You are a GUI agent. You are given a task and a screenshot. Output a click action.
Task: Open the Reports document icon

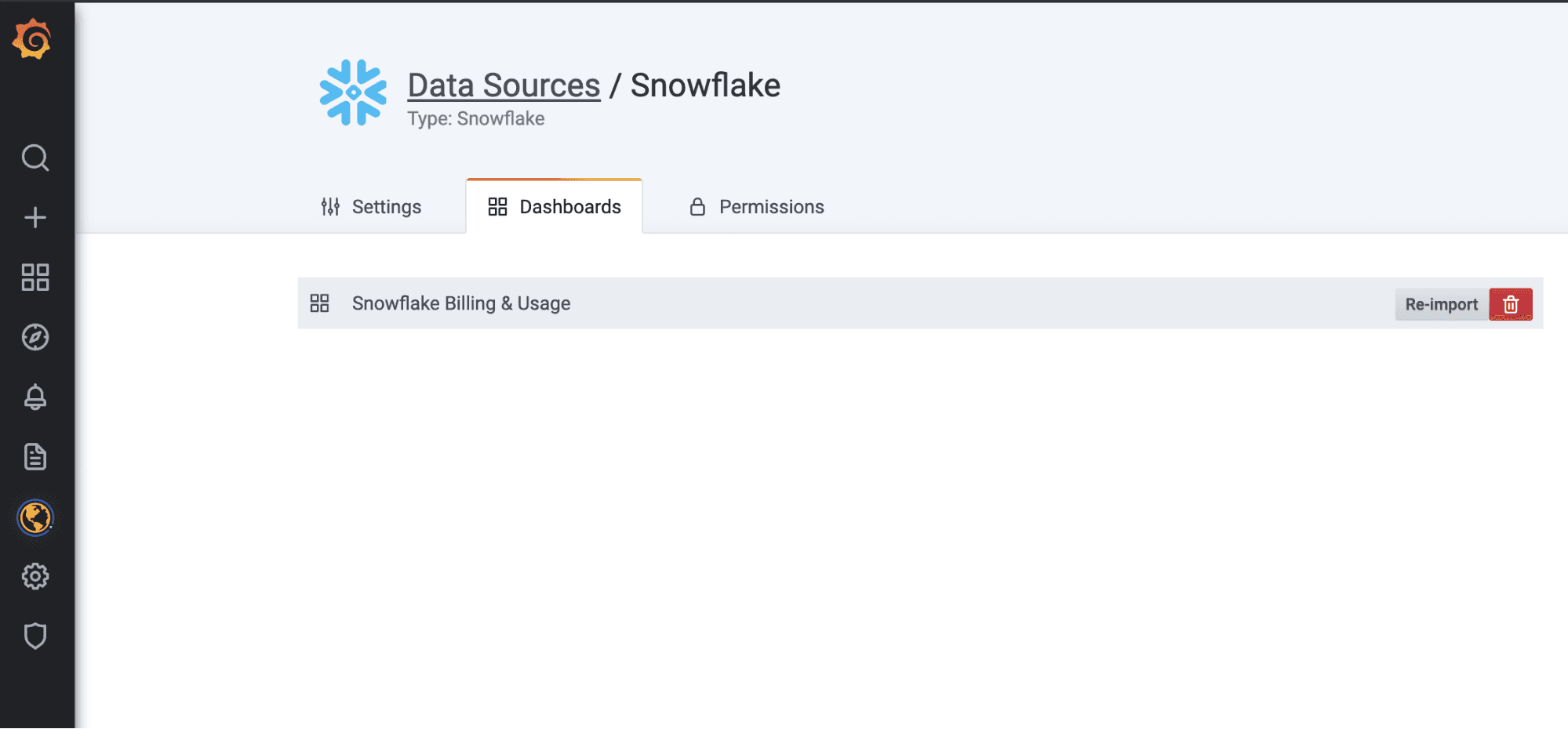(35, 456)
